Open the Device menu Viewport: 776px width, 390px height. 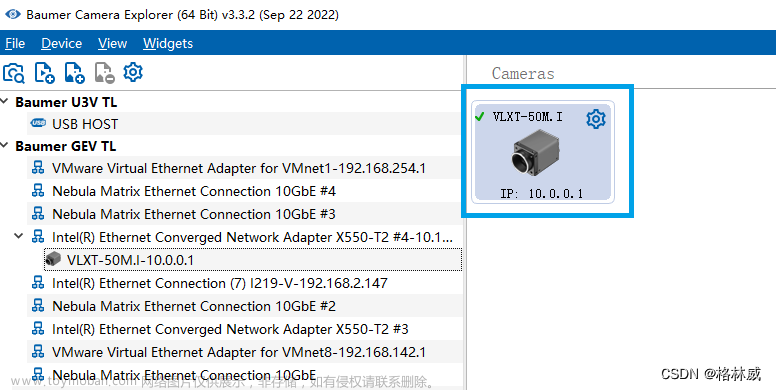tap(61, 44)
